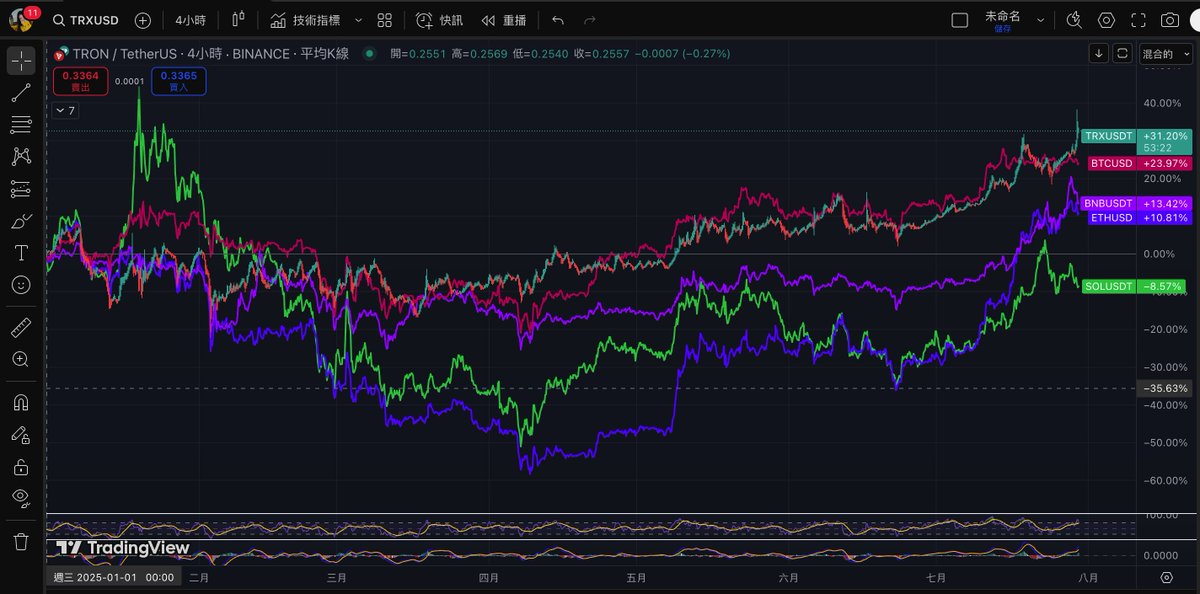Viewport: 1200px width, 594px height.
Task: Toggle magnet mode
Action: (x=21, y=402)
